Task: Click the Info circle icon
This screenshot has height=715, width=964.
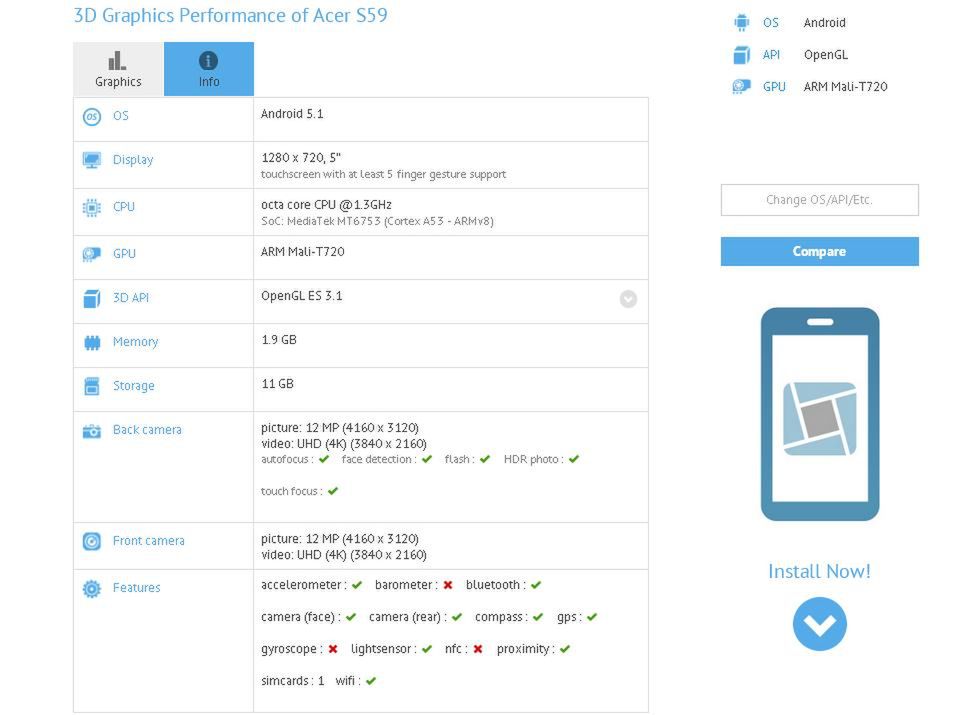Action: click(208, 61)
